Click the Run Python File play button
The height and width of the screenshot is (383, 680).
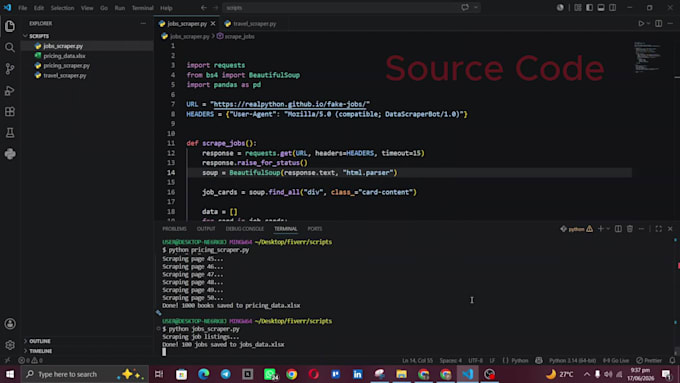coord(641,23)
